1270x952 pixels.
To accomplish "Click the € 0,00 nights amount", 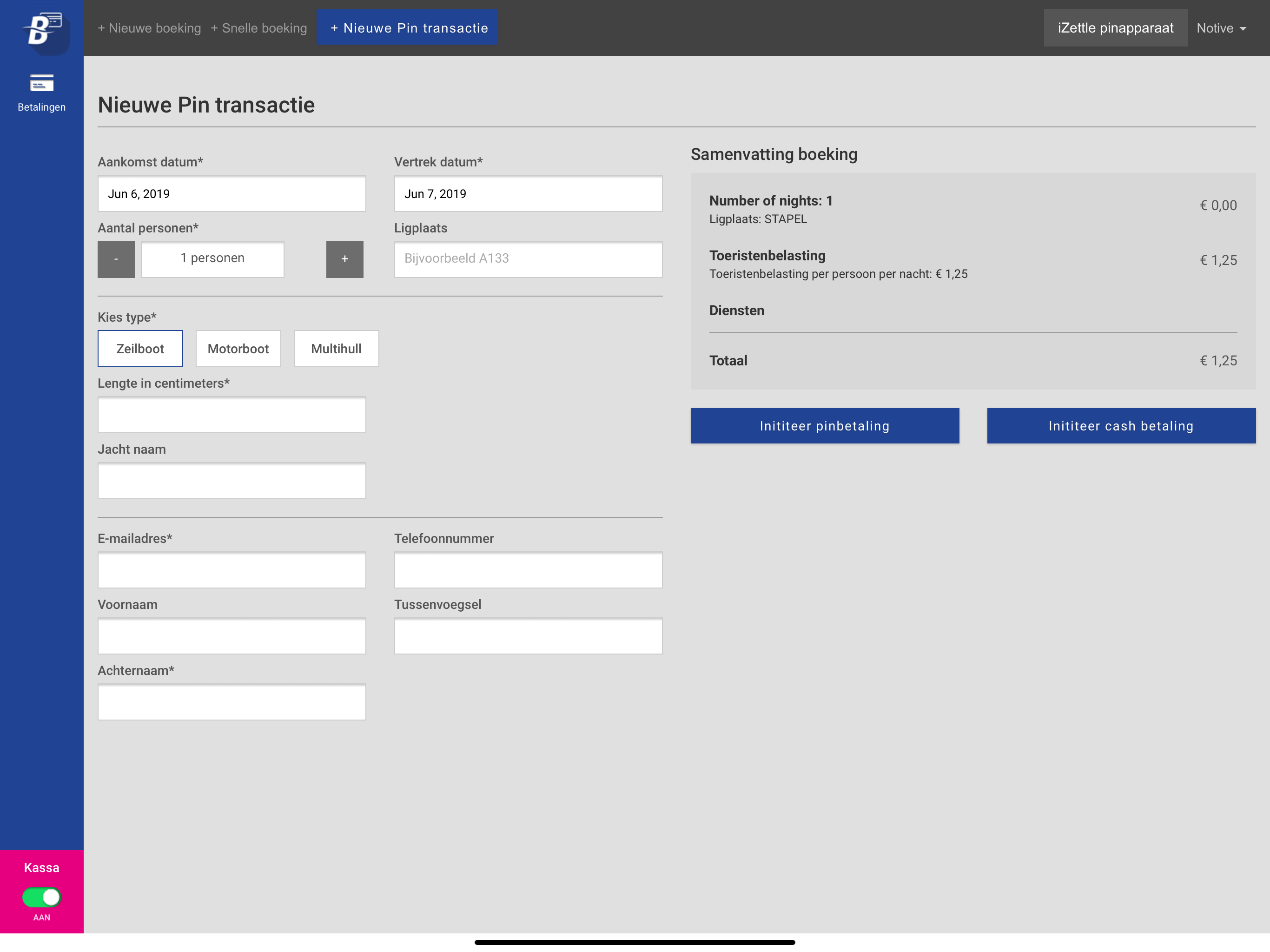I will pos(1218,205).
